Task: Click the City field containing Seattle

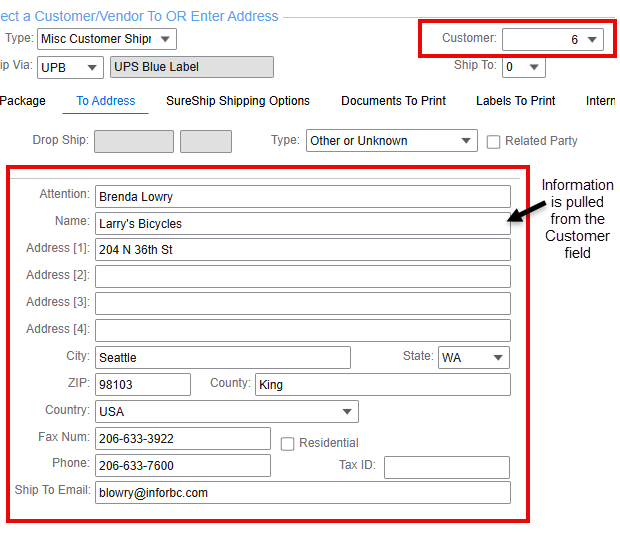Action: (222, 357)
